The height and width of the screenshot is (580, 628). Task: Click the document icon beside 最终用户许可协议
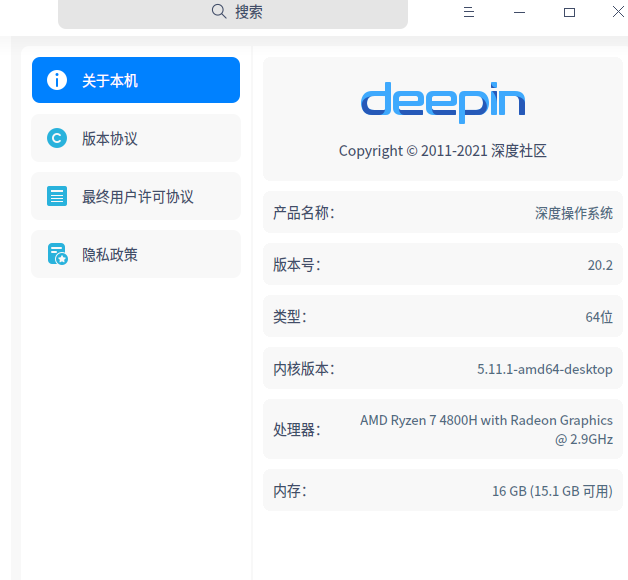(57, 196)
